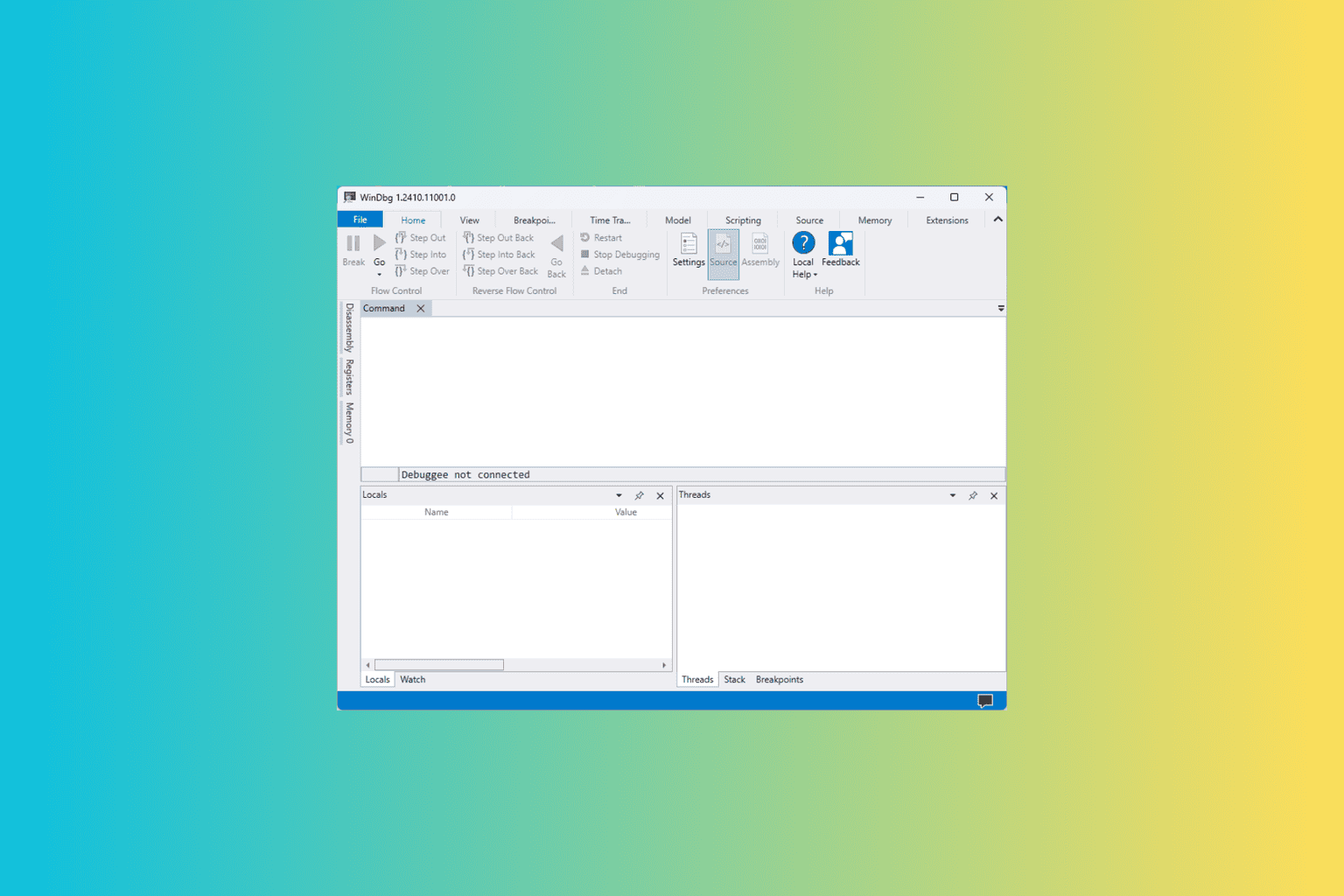Click Step Out in Flow Control

tap(420, 238)
